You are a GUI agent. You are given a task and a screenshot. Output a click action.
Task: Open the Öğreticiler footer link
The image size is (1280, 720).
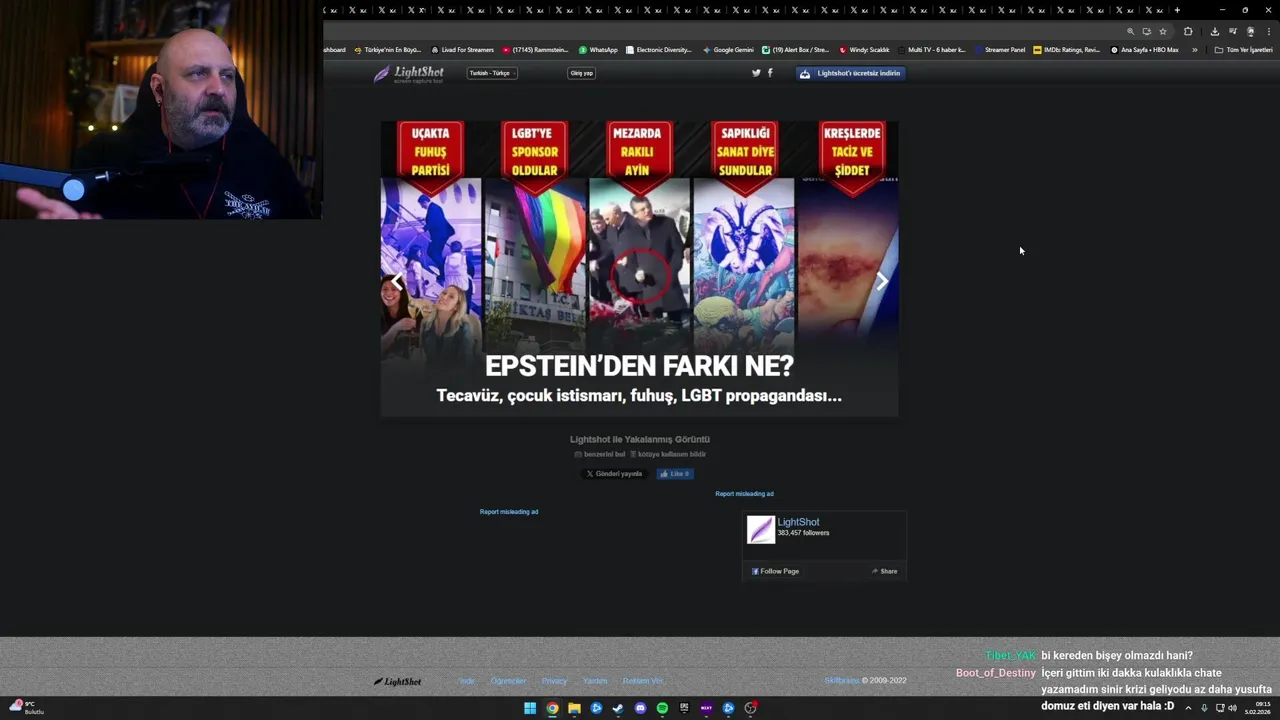[508, 681]
